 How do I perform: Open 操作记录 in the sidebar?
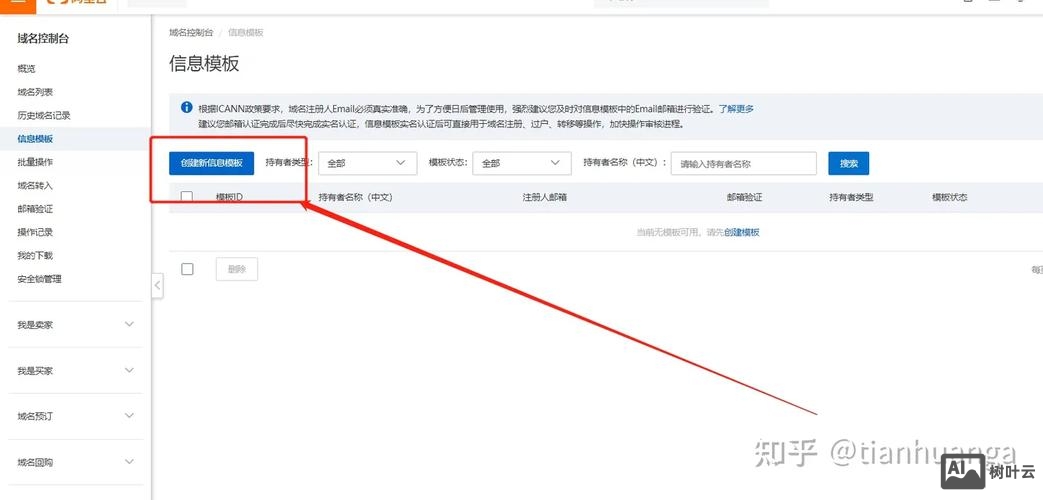click(x=35, y=232)
